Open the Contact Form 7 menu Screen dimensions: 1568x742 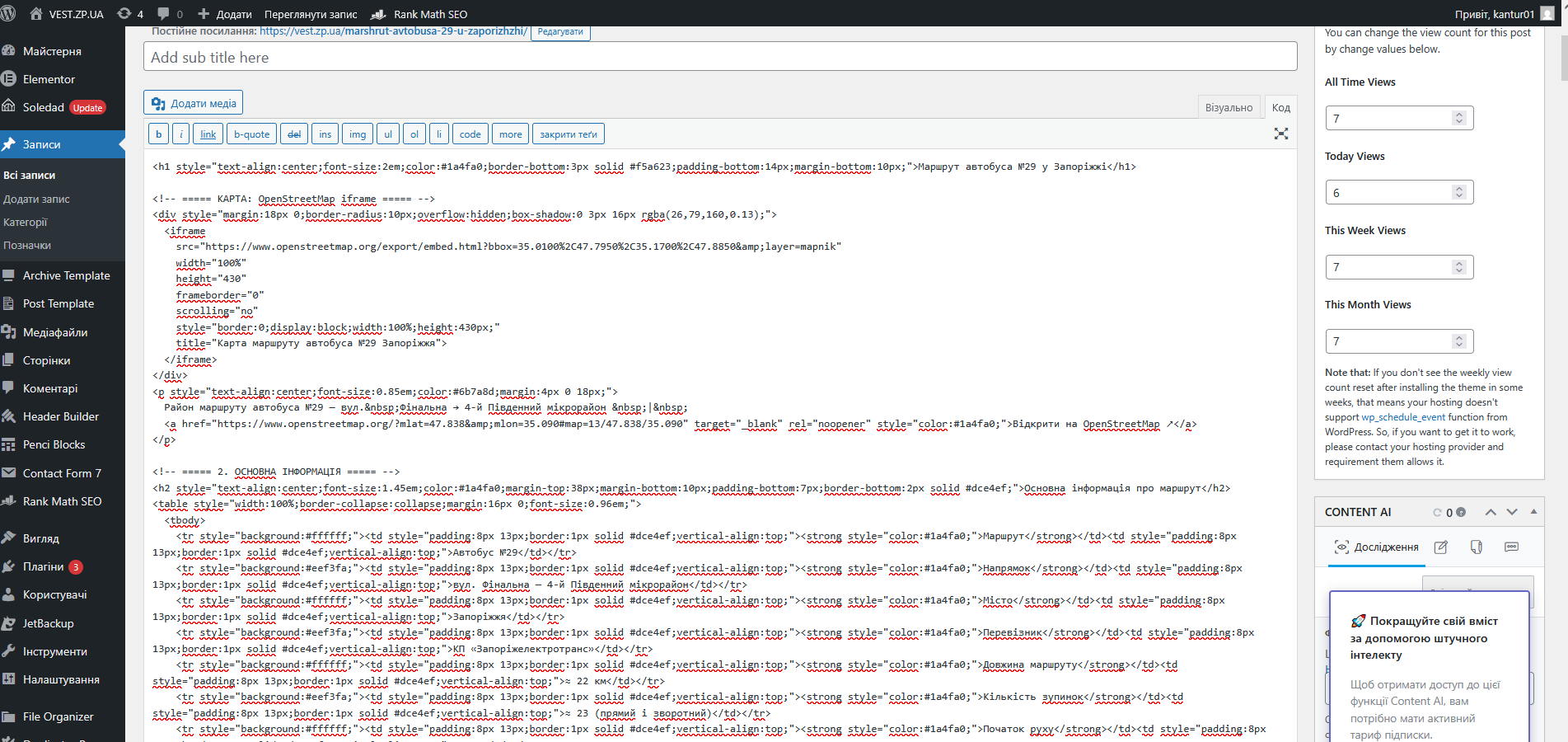(63, 473)
